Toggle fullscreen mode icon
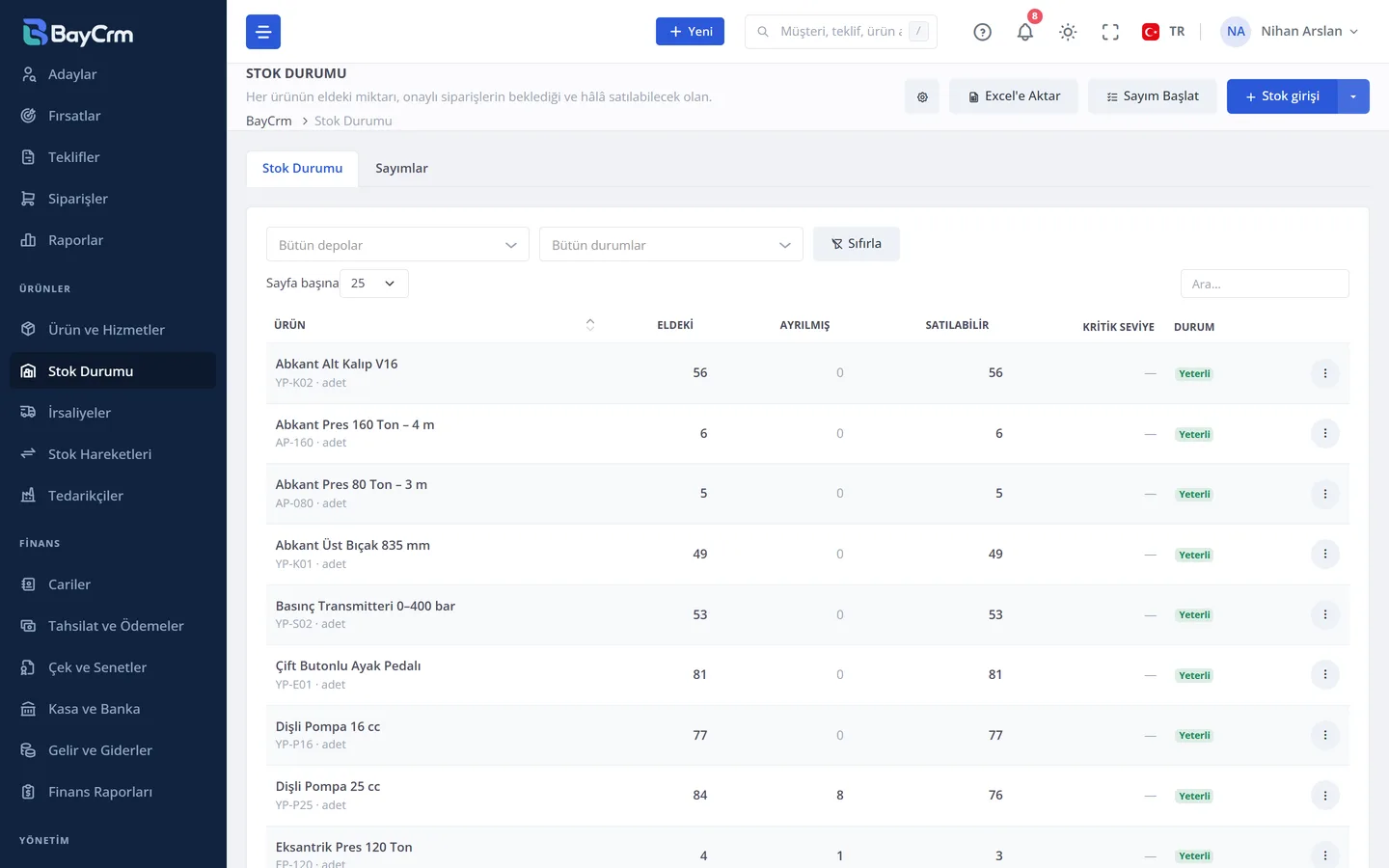This screenshot has height=868, width=1389. pos(1110,32)
